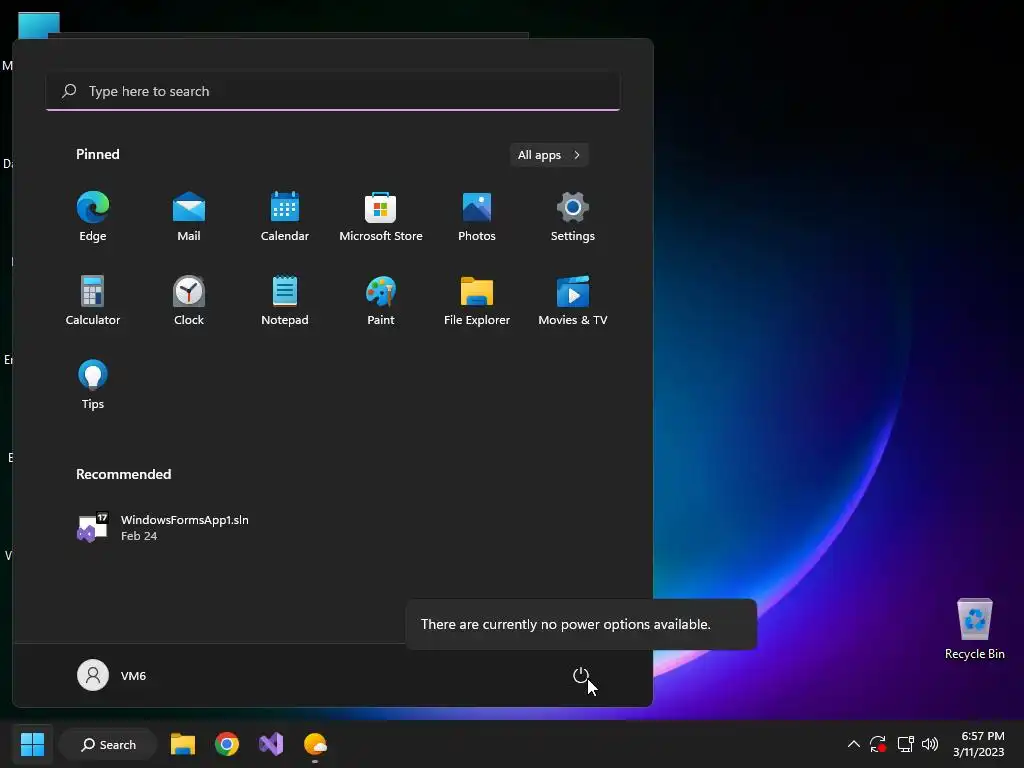Launch the Mail app from pinned
Screen dimensions: 1024x768
pos(189,216)
